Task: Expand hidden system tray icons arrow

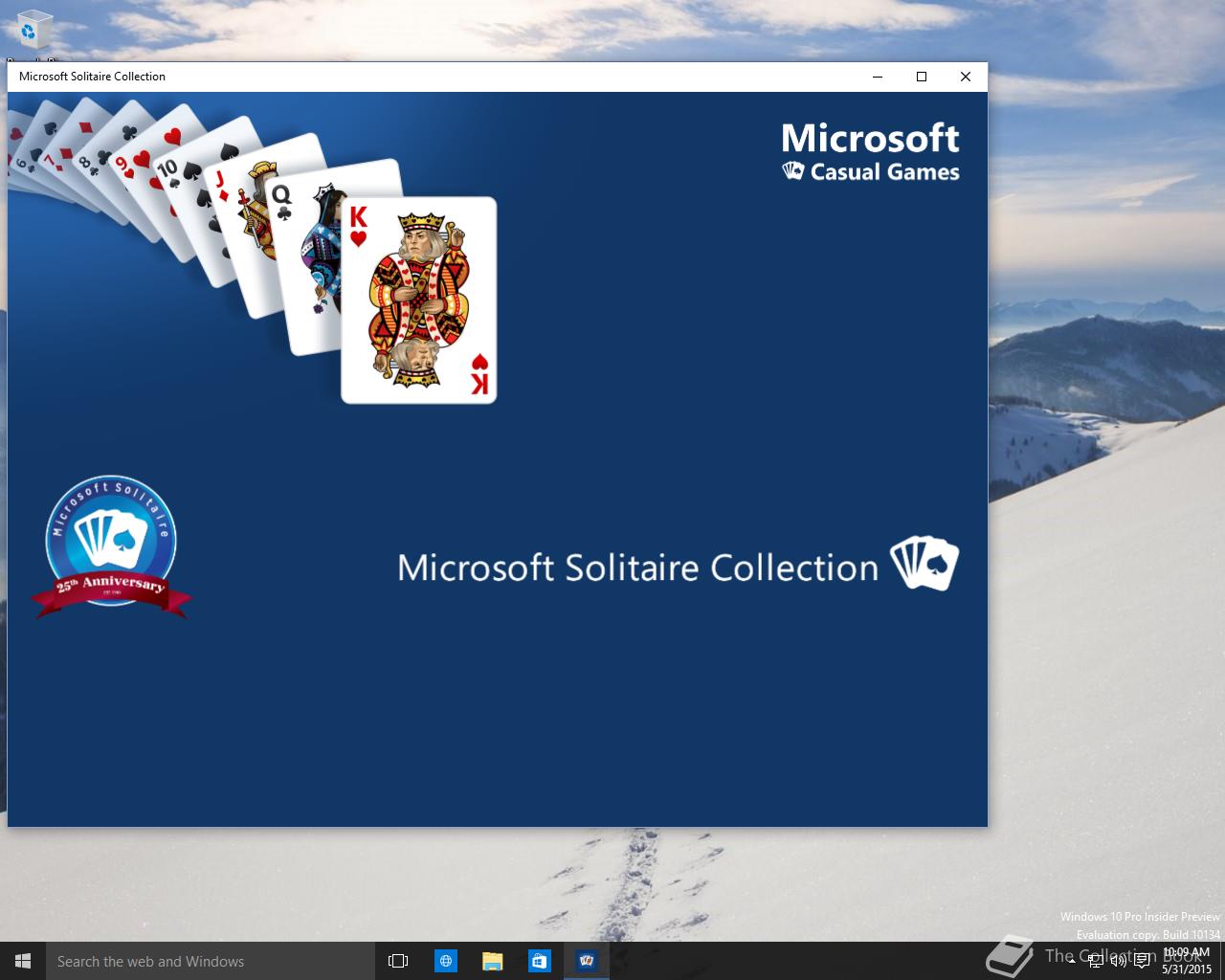Action: pos(1072,961)
